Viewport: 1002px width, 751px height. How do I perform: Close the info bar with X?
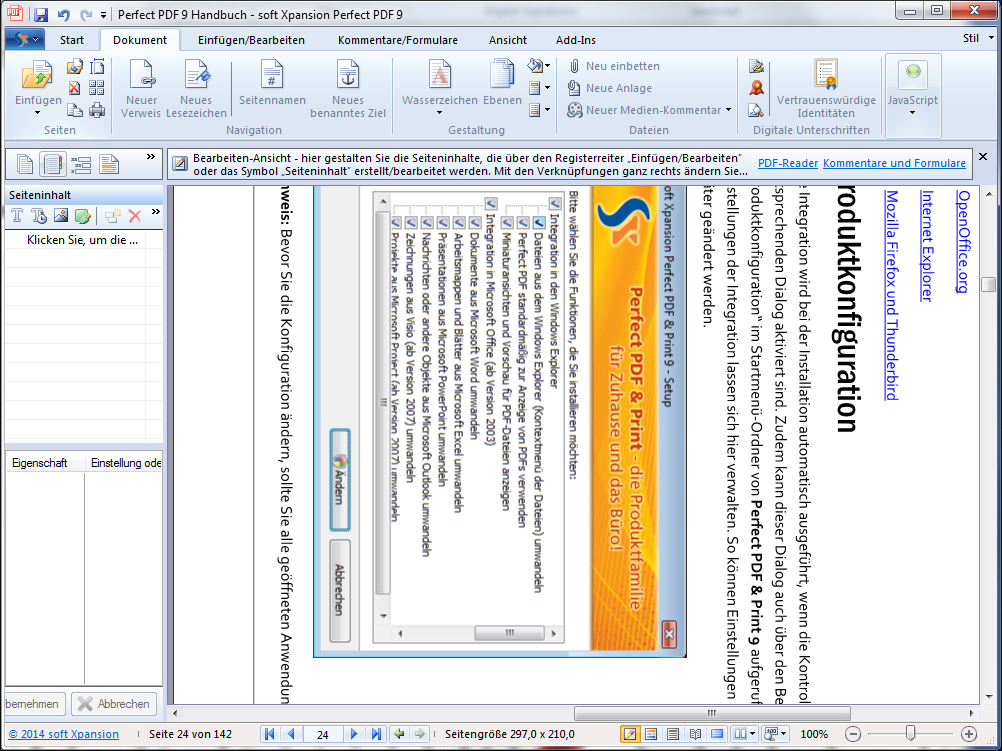pos(983,157)
